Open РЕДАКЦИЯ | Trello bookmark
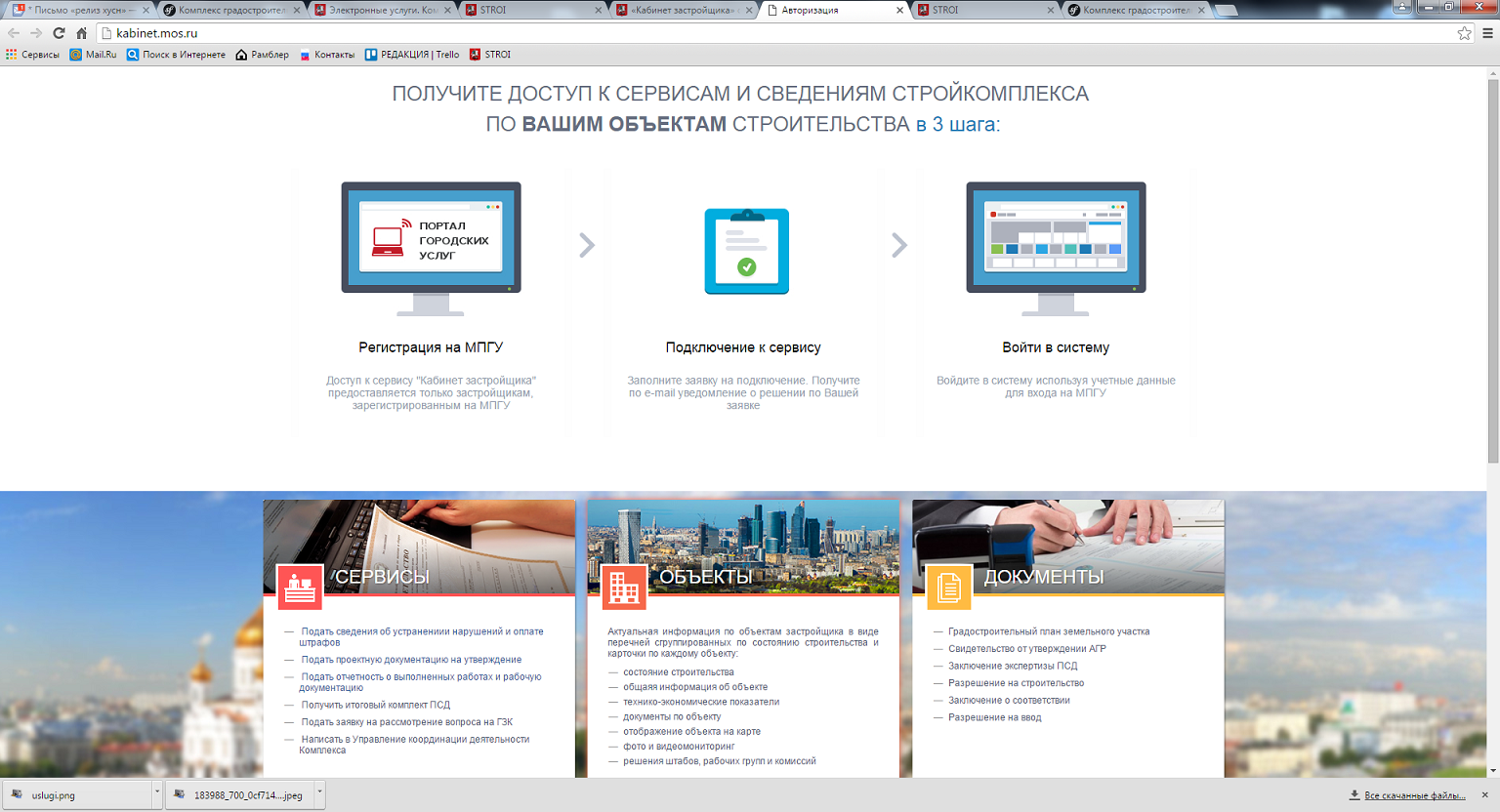The height and width of the screenshot is (812, 1500). coord(412,55)
